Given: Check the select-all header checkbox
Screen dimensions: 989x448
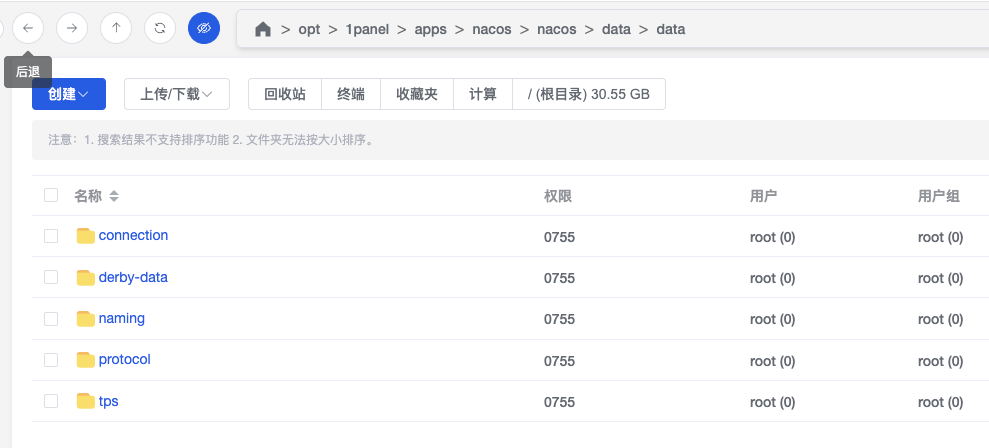Looking at the screenshot, I should click(x=51, y=195).
